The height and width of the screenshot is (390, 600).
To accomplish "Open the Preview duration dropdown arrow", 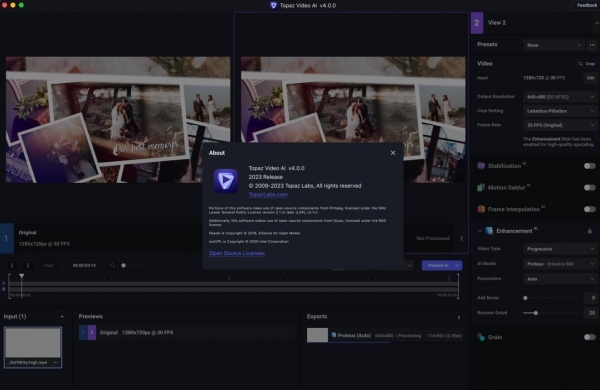I will (458, 265).
